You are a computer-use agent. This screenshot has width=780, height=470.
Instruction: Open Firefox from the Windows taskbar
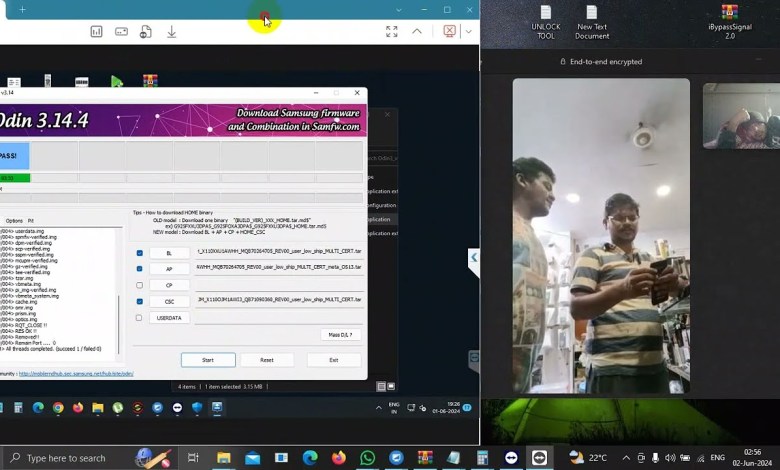click(x=339, y=457)
